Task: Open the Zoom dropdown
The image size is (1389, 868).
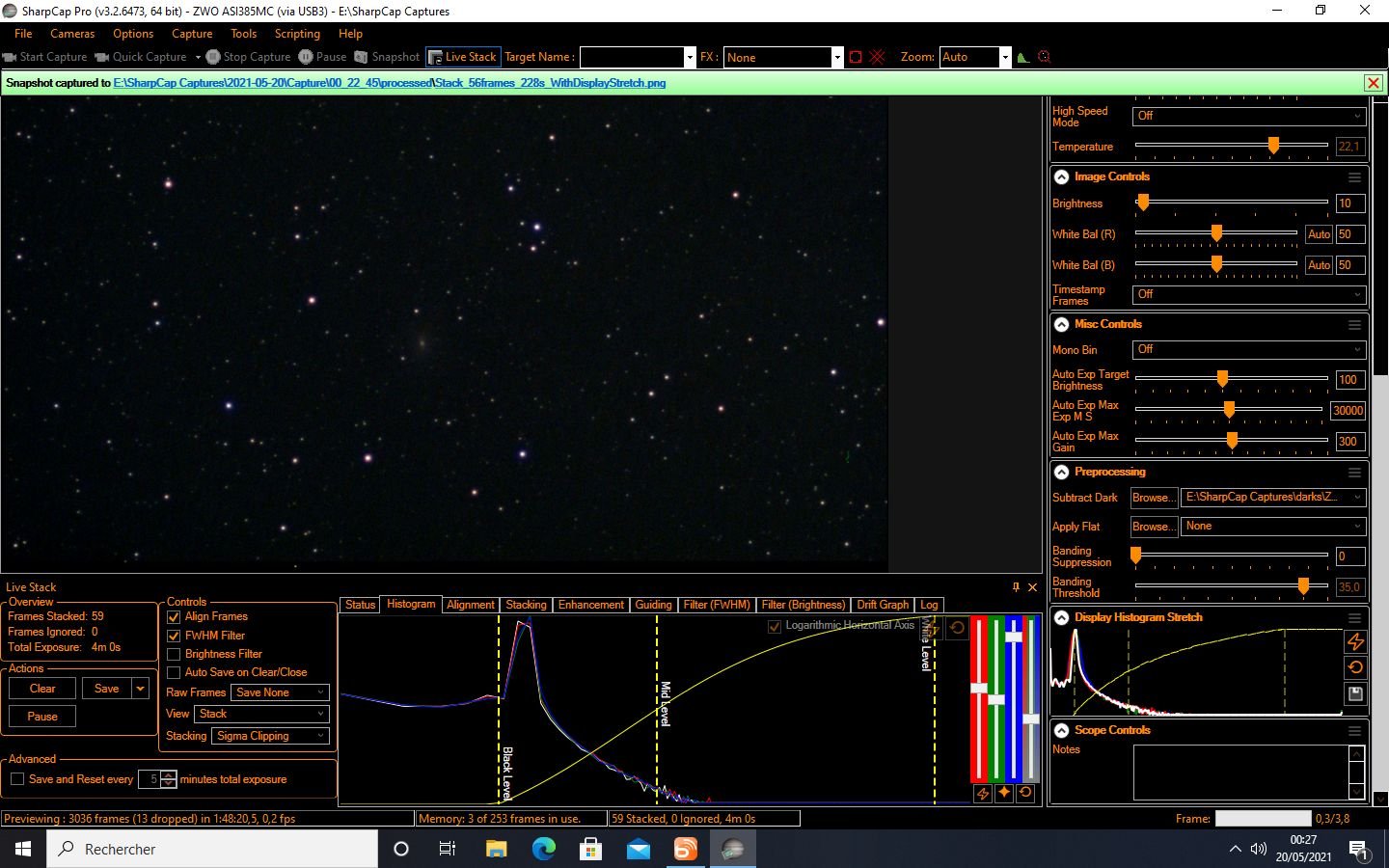Action: (x=975, y=57)
